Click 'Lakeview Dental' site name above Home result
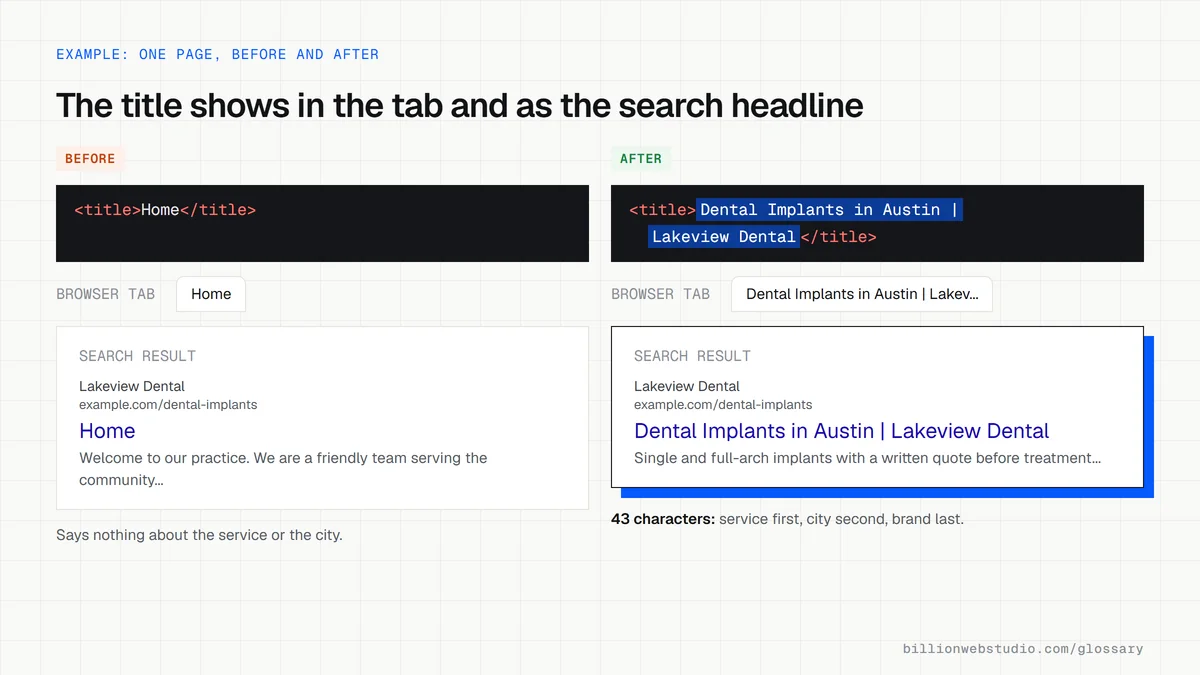This screenshot has height=675, width=1200. [x=132, y=386]
